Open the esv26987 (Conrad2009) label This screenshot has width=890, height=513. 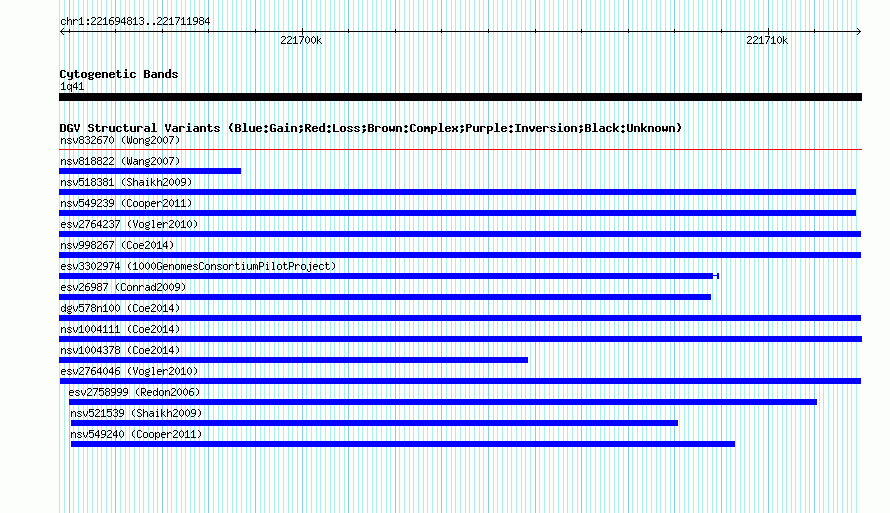[x=123, y=287]
